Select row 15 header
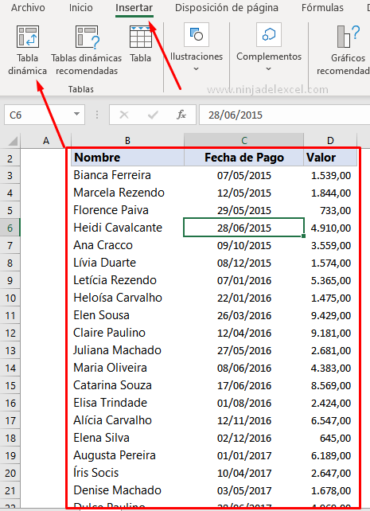 (x=10, y=385)
